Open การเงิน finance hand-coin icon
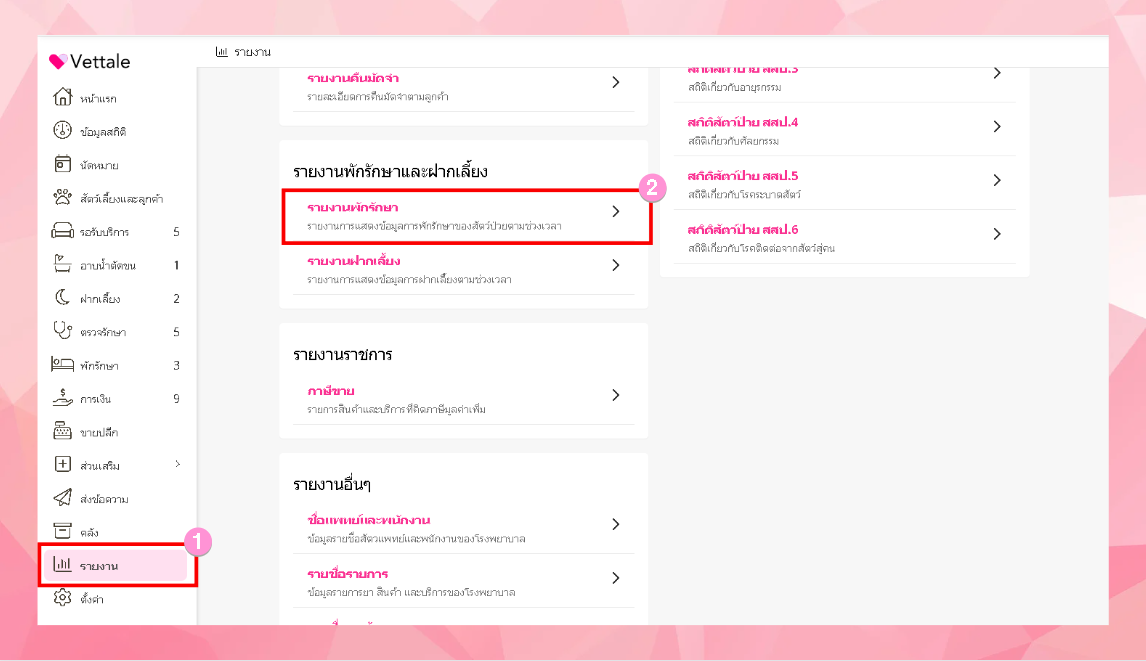The width and height of the screenshot is (1146, 661). (x=63, y=398)
